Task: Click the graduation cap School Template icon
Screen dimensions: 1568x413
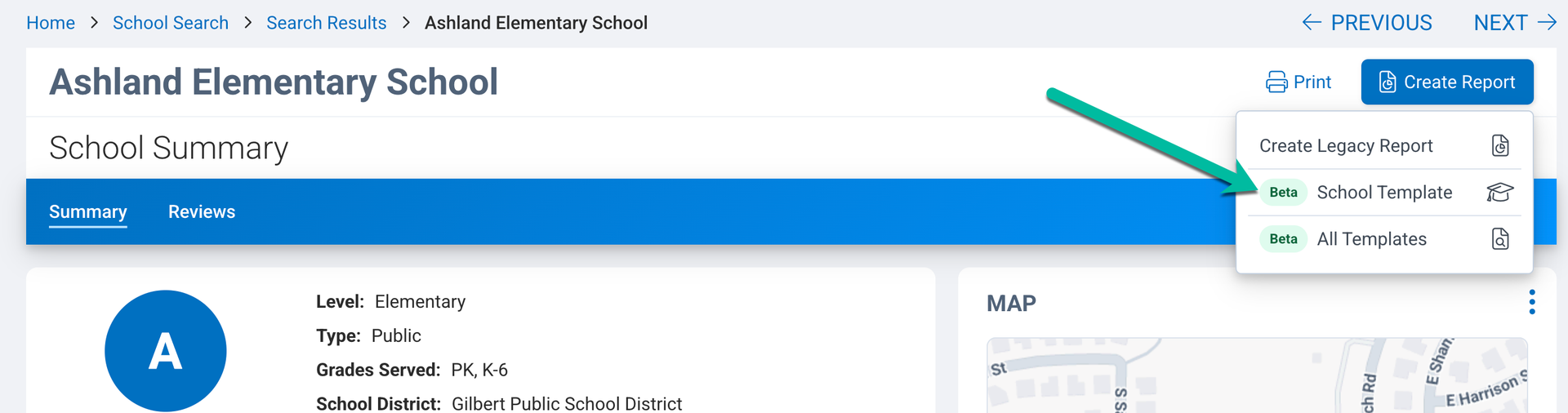Action: pyautogui.click(x=1499, y=193)
